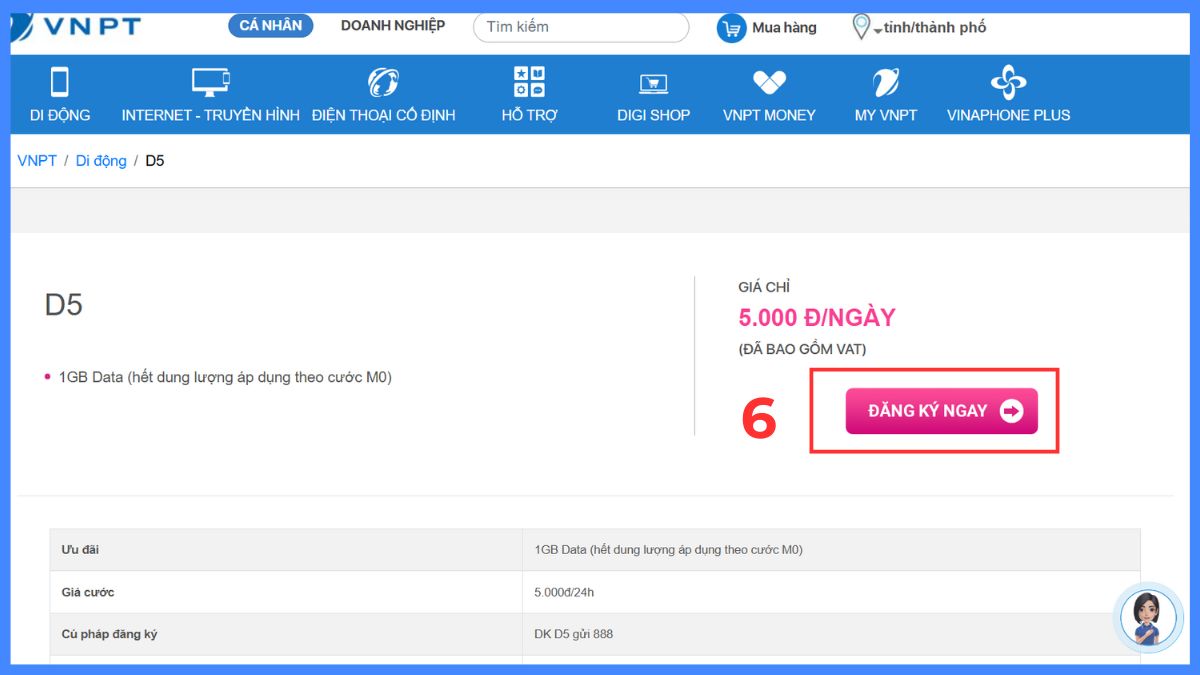Open ĐIỆN THOẠI CỐ ĐỊNH globe icon
Image resolution: width=1200 pixels, height=675 pixels.
(385, 80)
